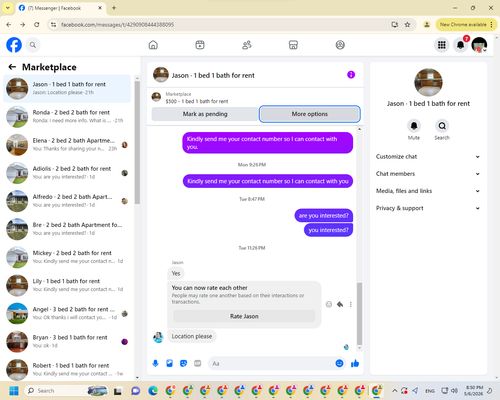Expand the Customize chat section

(428, 157)
